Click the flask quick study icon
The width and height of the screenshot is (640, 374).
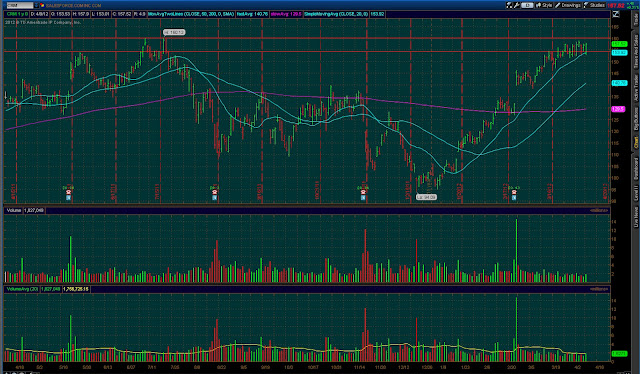point(509,5)
